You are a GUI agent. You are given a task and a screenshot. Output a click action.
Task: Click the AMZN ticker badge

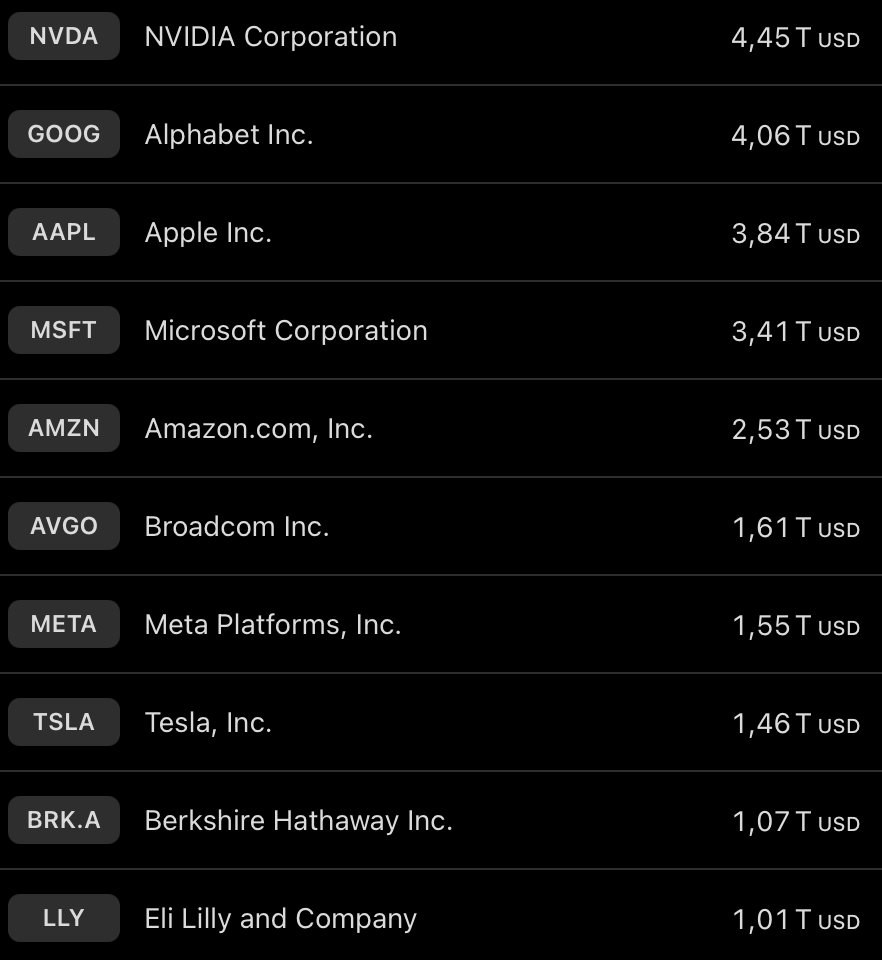(64, 429)
